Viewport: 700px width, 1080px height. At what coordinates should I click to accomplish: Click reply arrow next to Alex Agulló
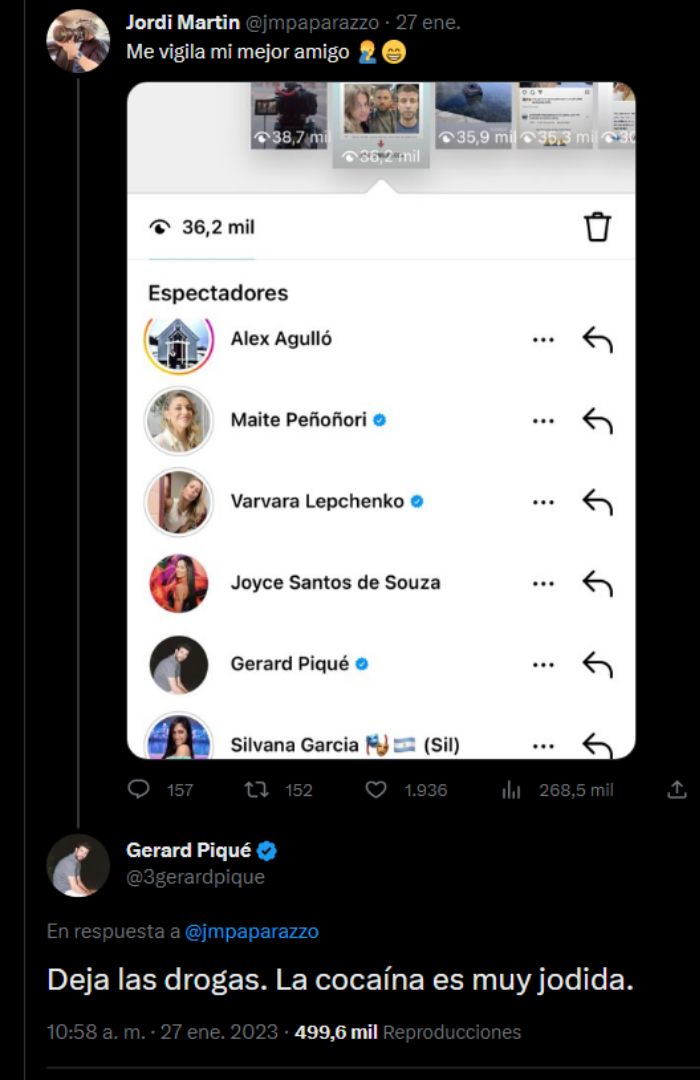click(597, 339)
